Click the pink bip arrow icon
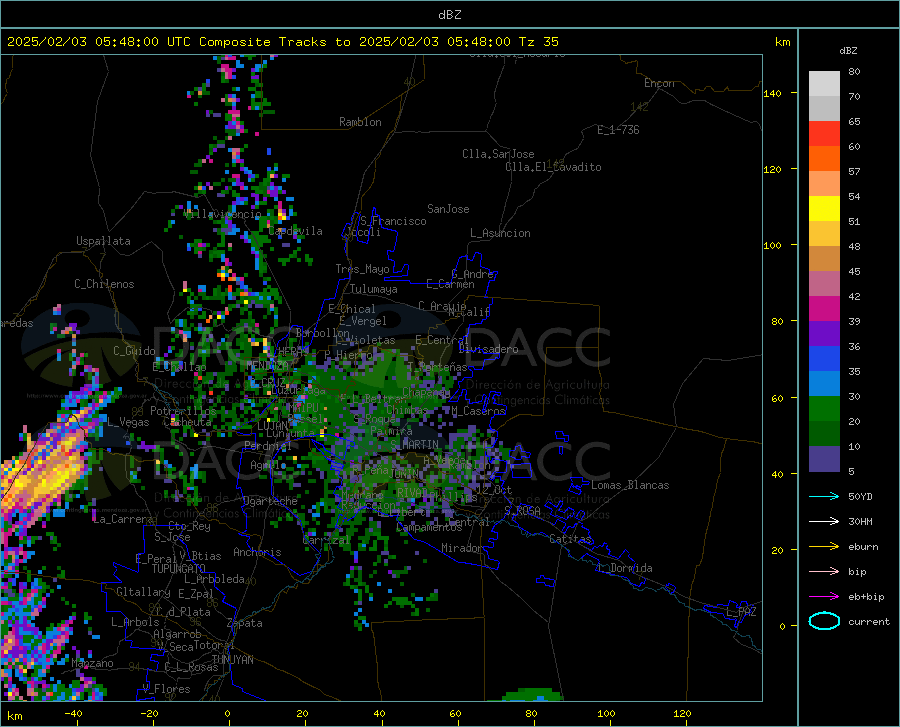This screenshot has width=900, height=727. pos(824,571)
